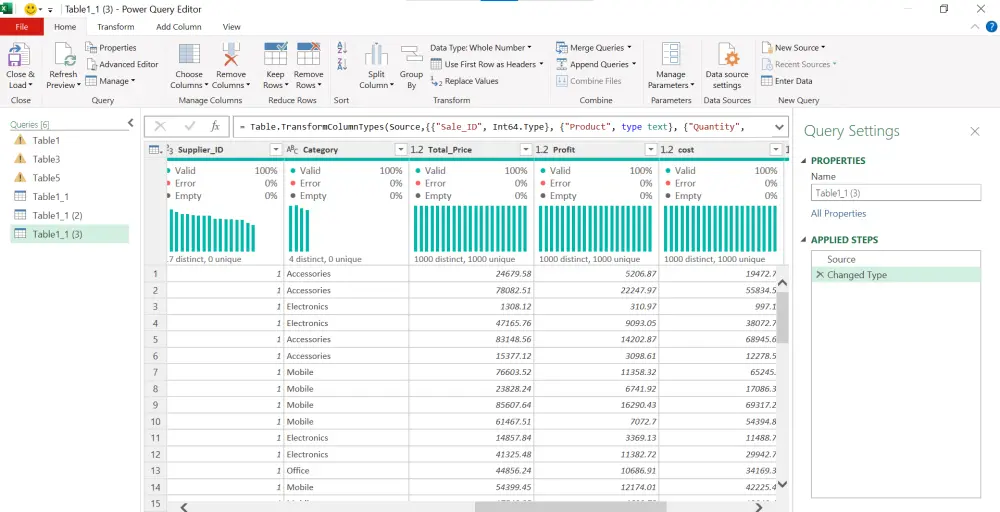Open the New Source dropdown
The width and height of the screenshot is (1000, 512).
(x=793, y=48)
